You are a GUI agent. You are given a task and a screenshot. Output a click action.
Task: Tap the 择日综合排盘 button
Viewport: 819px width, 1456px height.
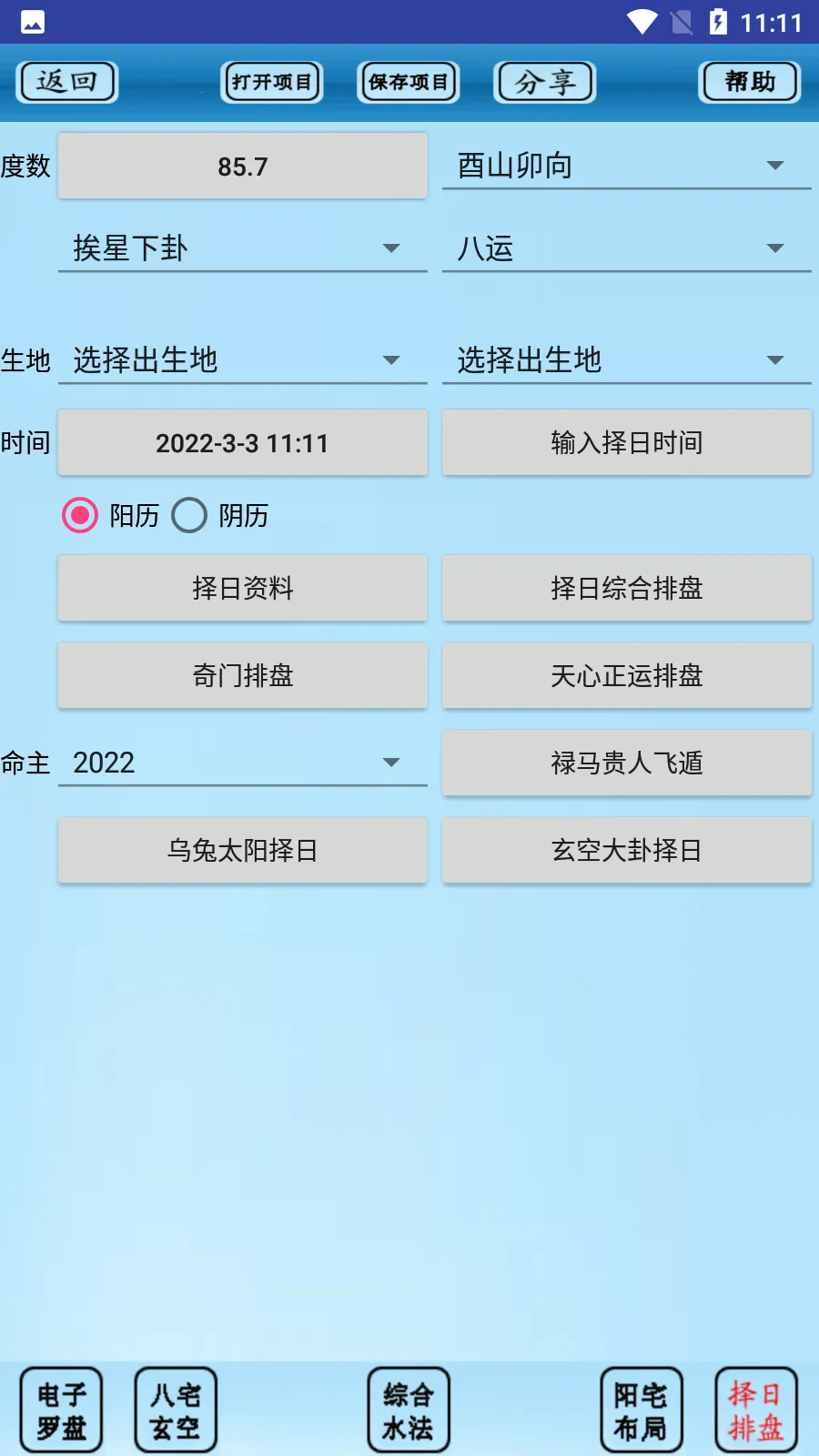coord(626,588)
